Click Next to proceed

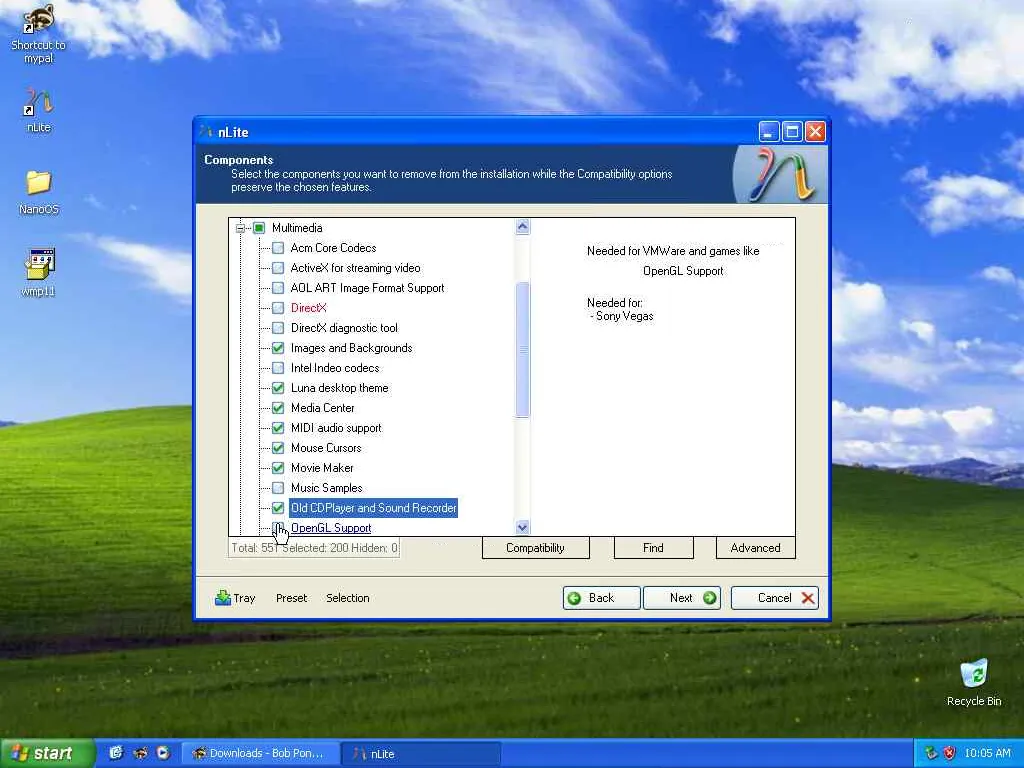(682, 598)
